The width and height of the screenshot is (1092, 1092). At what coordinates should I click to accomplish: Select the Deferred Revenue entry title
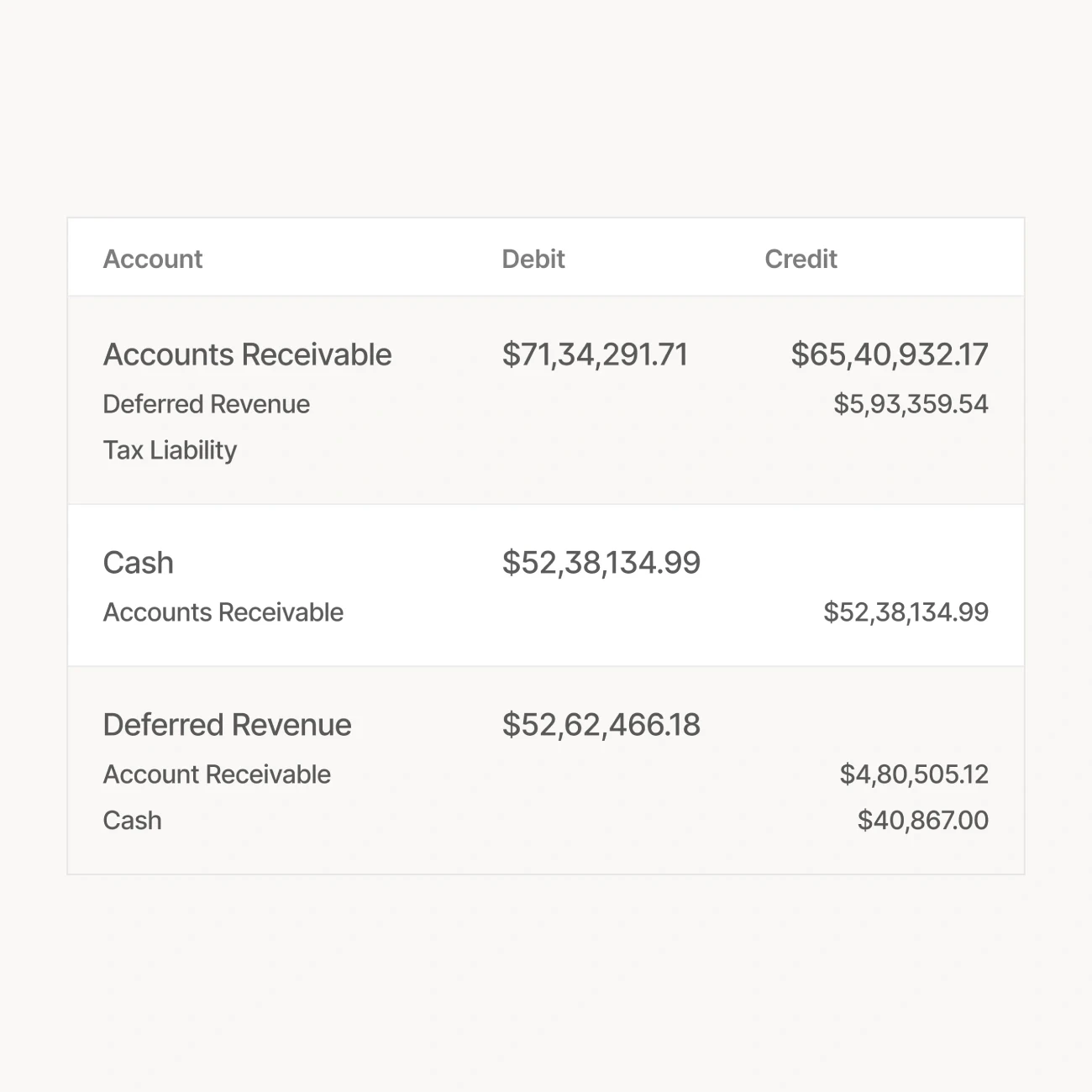[x=227, y=725]
